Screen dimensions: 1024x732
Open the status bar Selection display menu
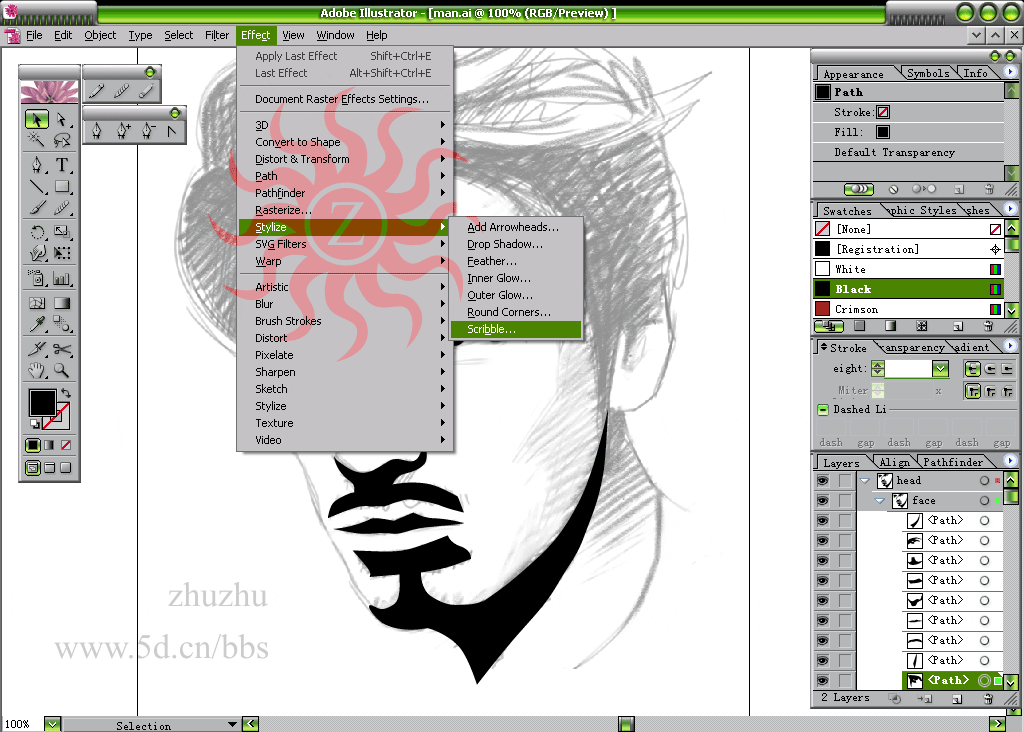pos(232,724)
